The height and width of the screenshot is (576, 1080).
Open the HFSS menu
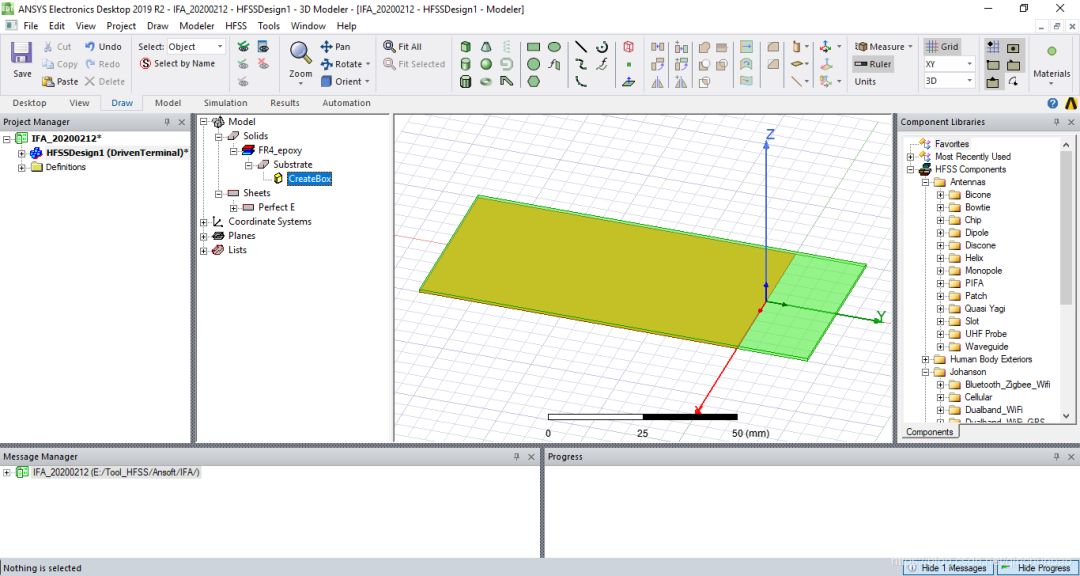[236, 25]
